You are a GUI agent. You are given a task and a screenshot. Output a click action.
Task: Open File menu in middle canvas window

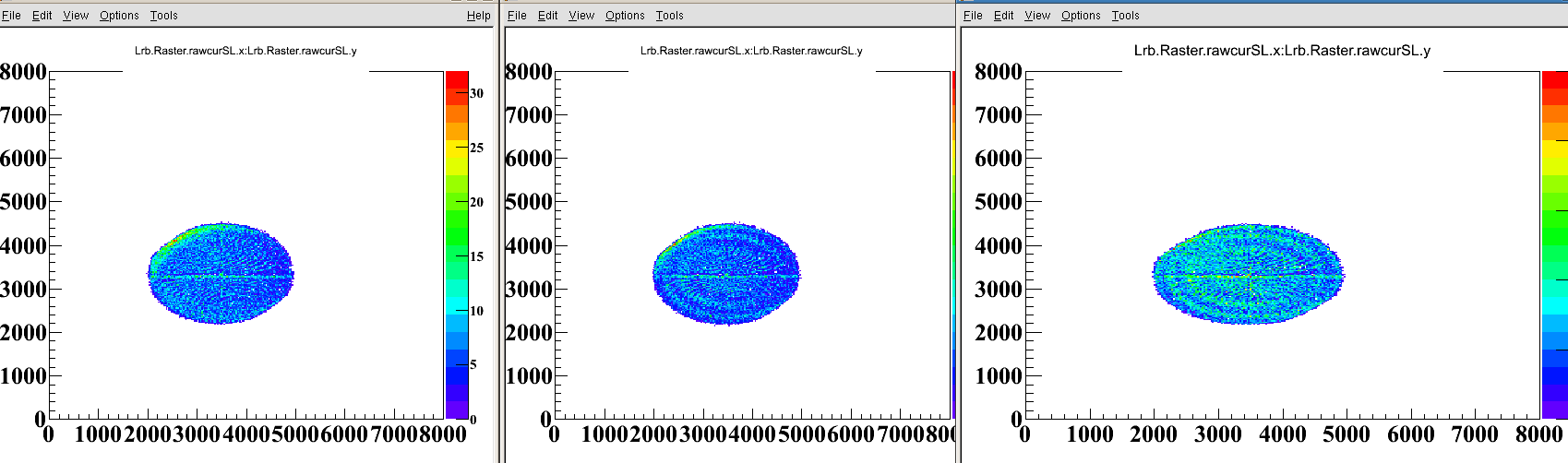tap(517, 16)
